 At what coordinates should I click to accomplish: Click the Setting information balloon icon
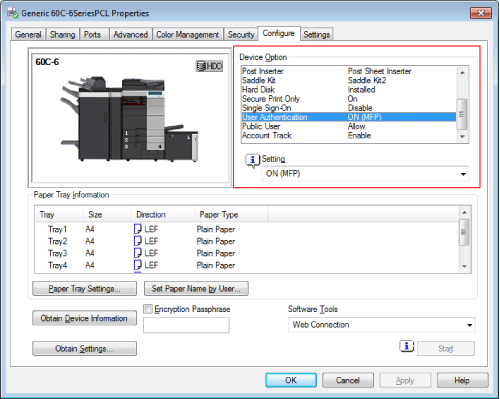(x=252, y=160)
